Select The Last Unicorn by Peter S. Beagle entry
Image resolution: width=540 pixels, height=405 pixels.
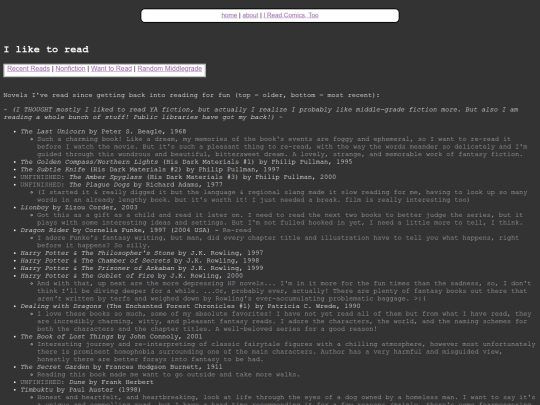tap(103, 132)
